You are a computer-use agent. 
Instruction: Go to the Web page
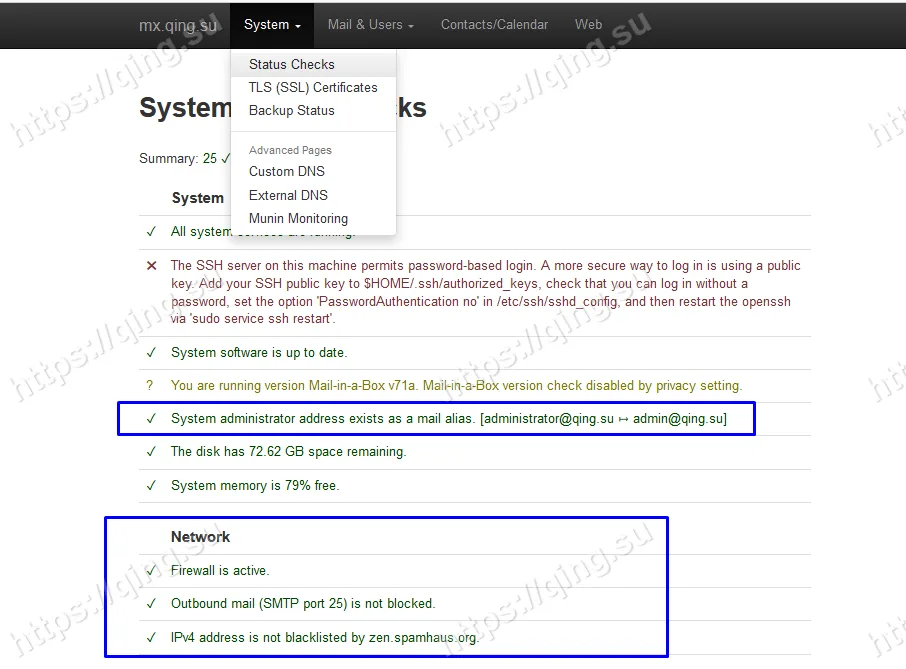coord(588,25)
